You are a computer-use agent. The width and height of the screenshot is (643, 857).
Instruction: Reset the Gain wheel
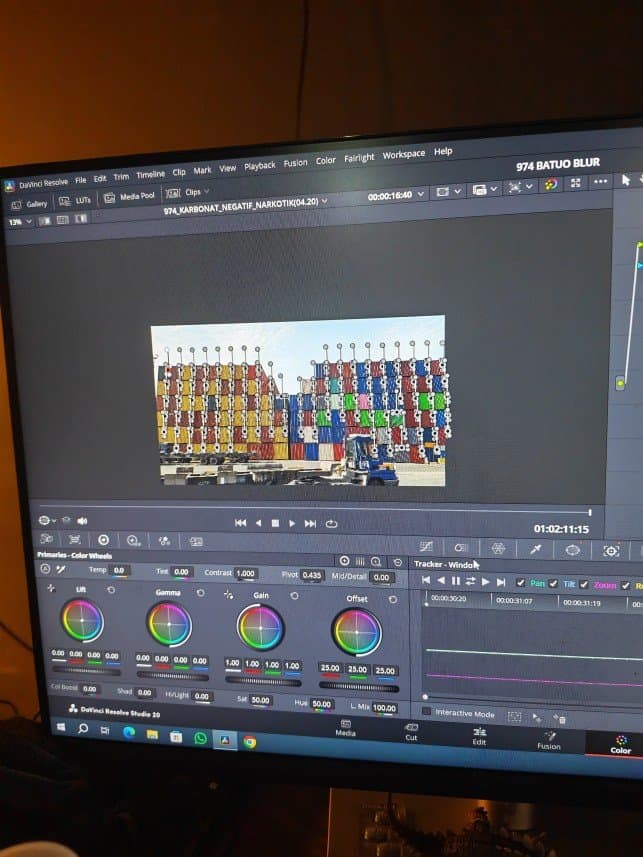click(294, 596)
